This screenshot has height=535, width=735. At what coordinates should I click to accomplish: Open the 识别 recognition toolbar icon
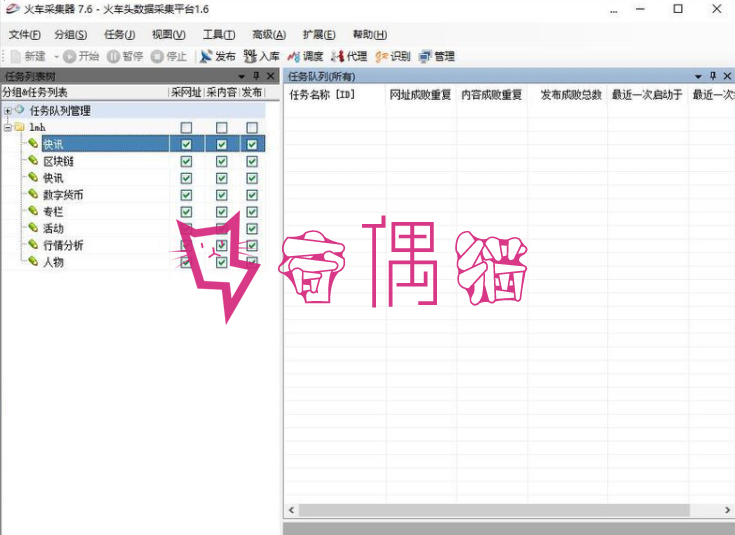point(382,57)
